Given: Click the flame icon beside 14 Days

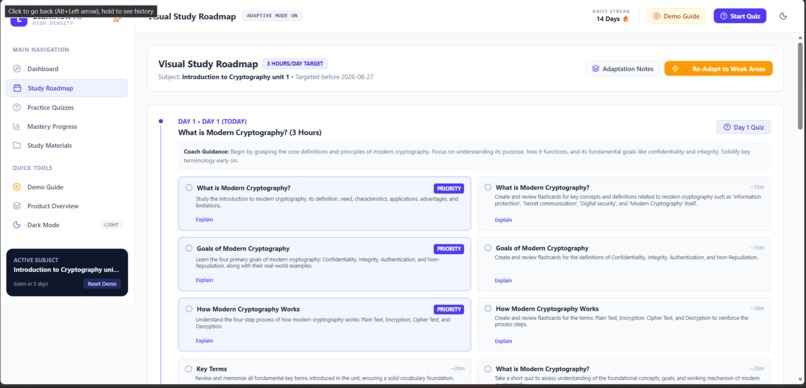Looking at the screenshot, I should (x=626, y=19).
